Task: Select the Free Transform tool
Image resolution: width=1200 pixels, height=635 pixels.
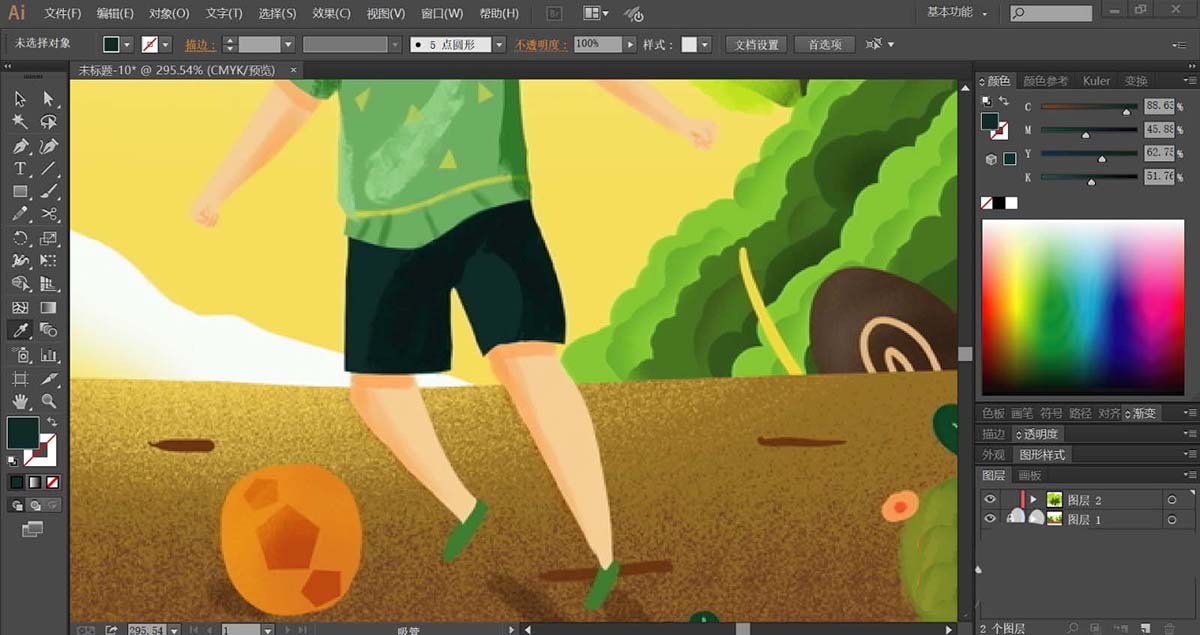Action: 48,261
